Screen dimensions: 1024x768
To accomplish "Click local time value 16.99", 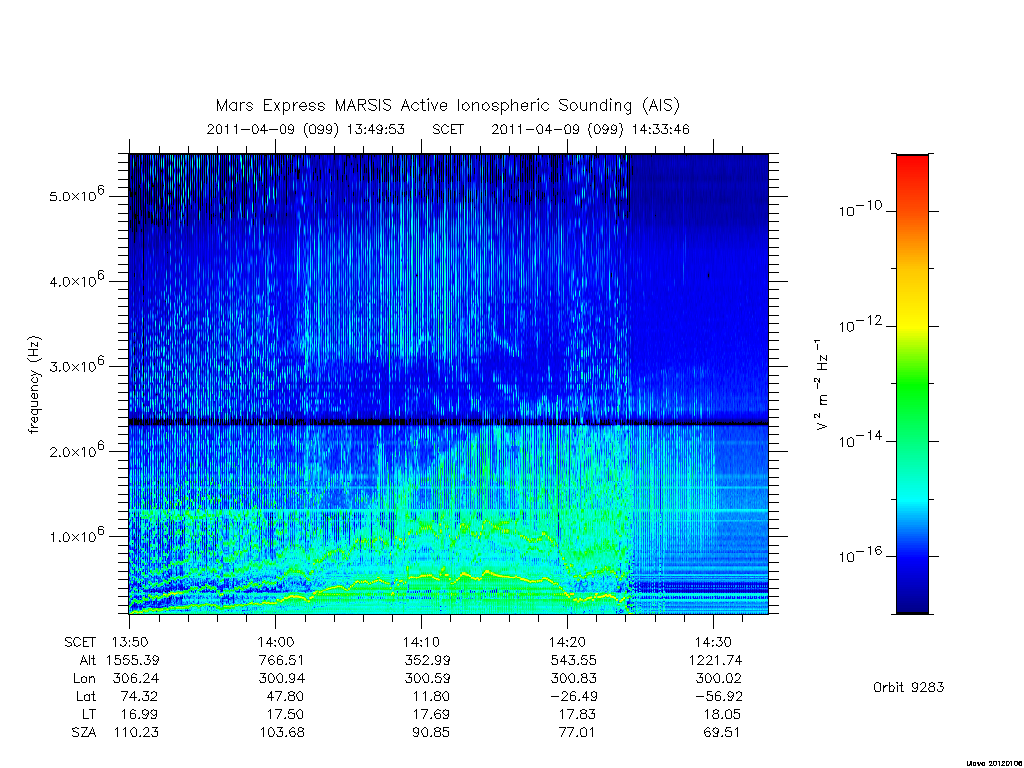I will [138, 714].
